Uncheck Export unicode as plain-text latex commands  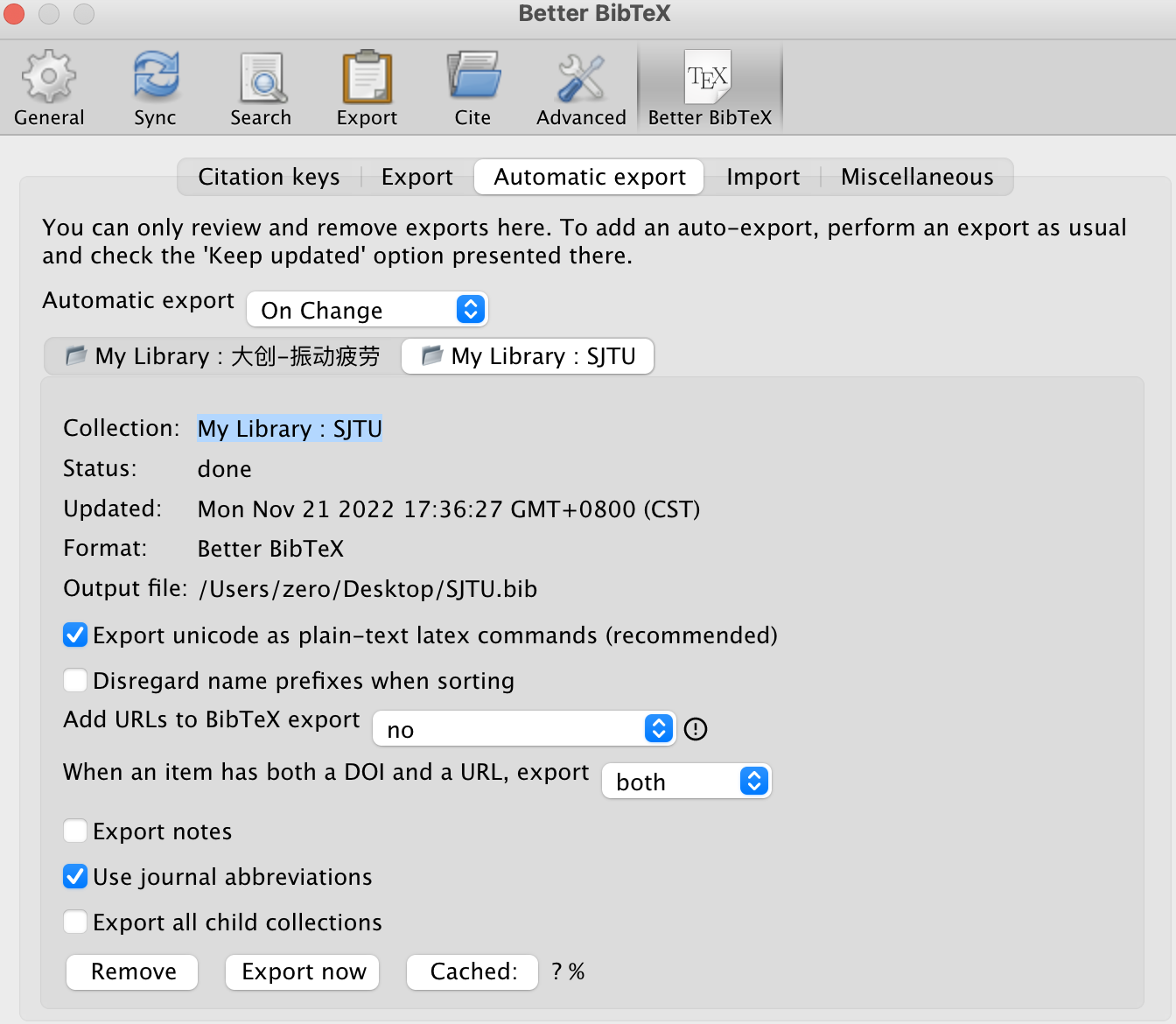pos(75,635)
